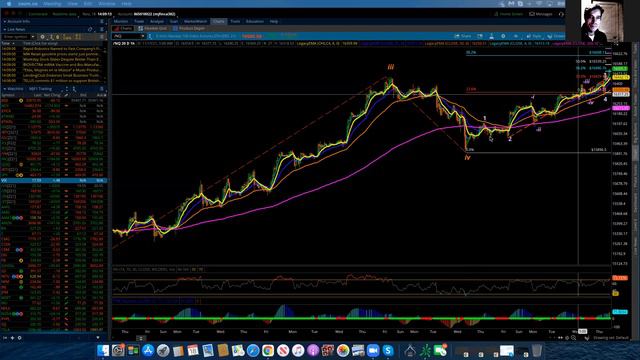Switch to the Flexible Grid sub-tab

tap(153, 29)
